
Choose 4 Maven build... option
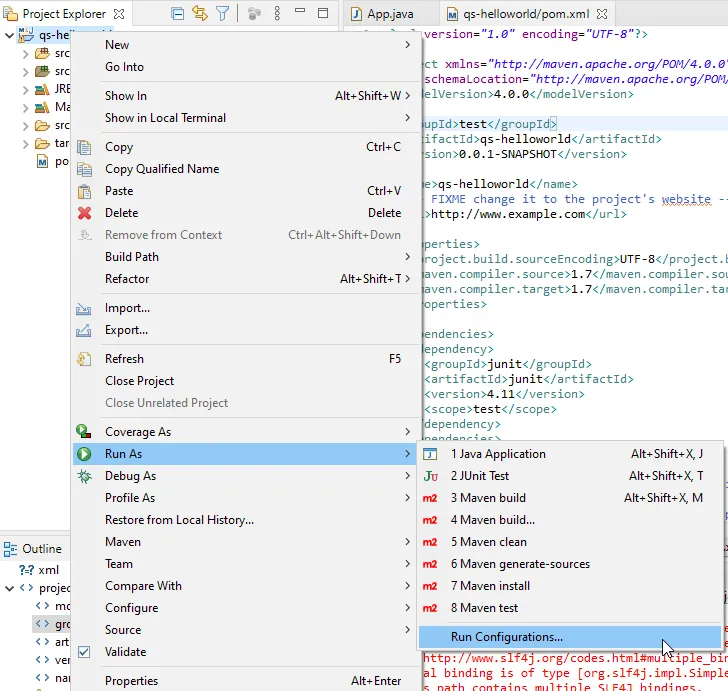click(x=570, y=520)
